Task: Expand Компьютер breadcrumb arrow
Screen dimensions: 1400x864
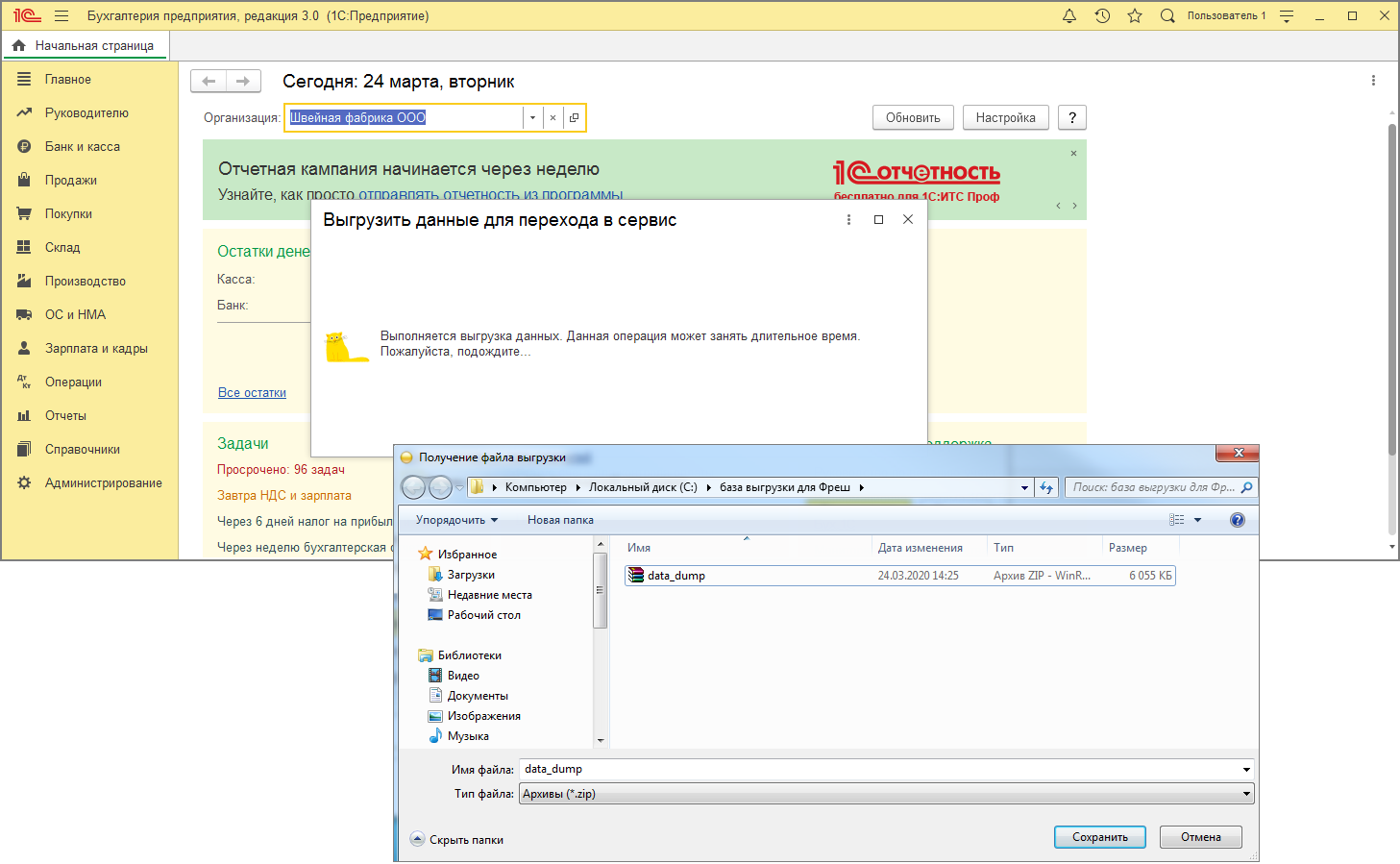Action: pyautogui.click(x=578, y=487)
